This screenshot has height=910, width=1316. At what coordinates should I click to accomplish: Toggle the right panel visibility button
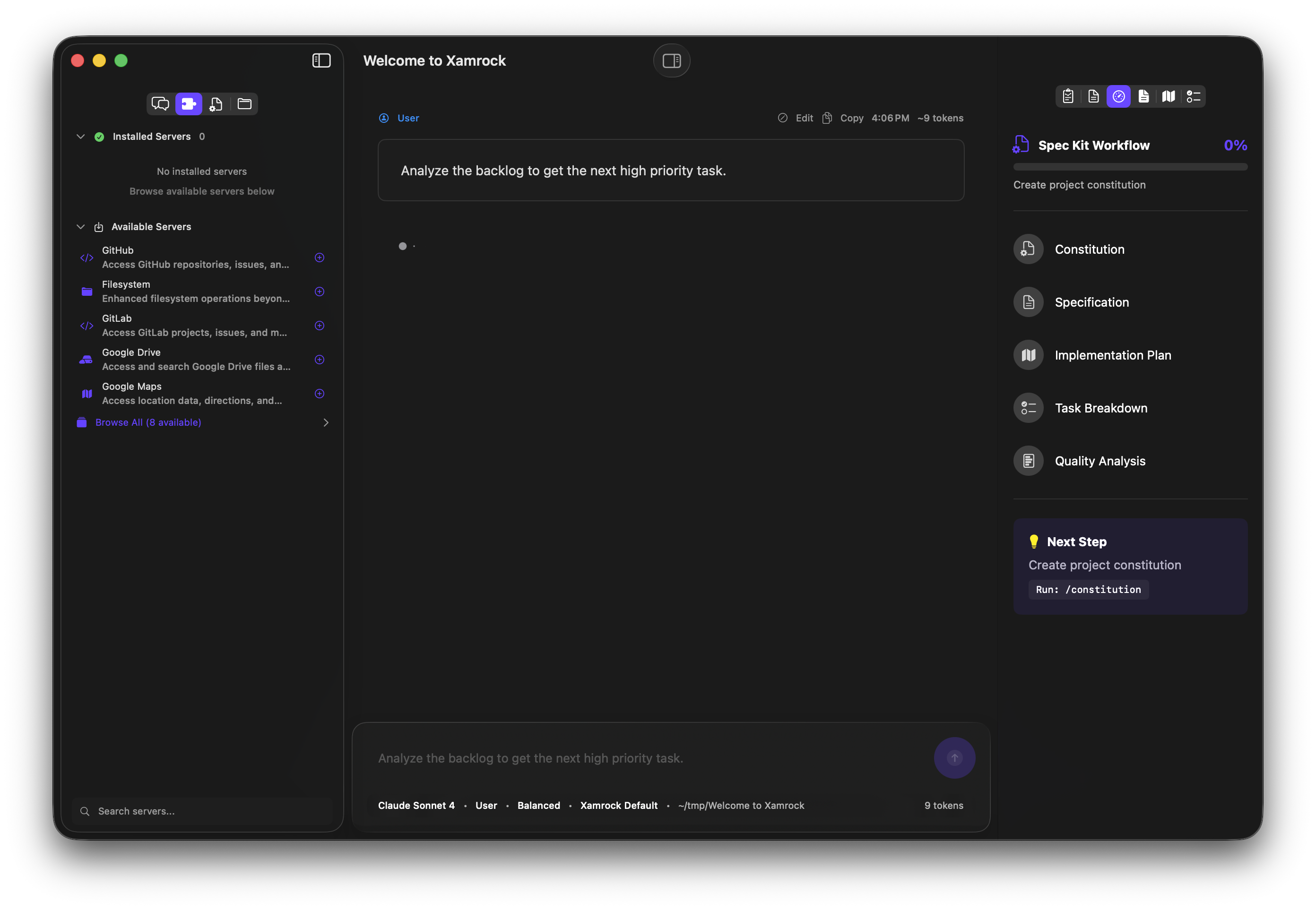coord(671,60)
